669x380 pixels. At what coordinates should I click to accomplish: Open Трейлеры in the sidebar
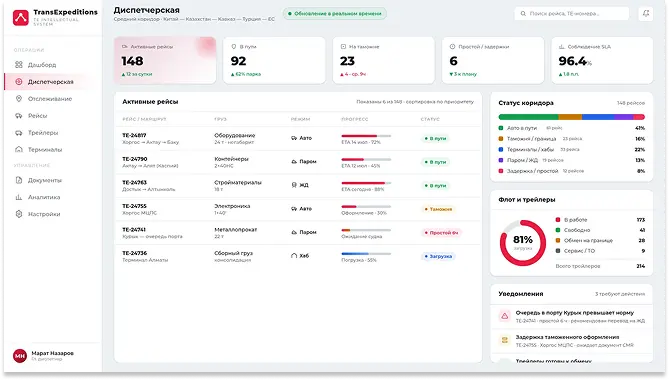(x=52, y=133)
